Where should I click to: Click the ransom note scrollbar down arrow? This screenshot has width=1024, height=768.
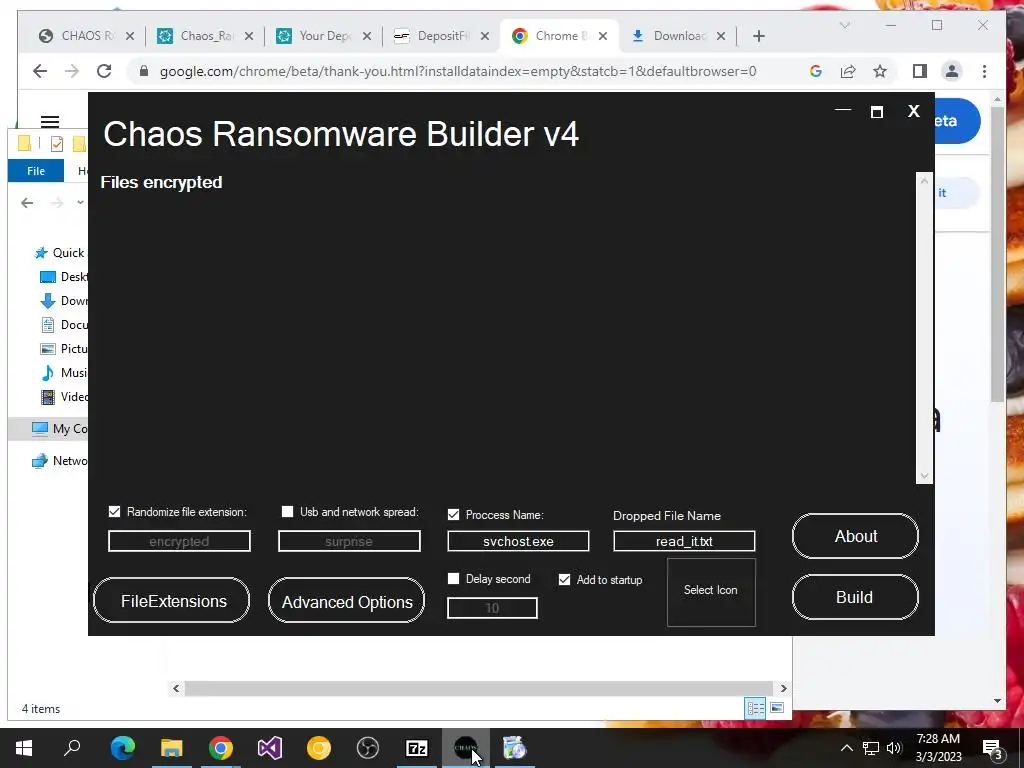923,476
